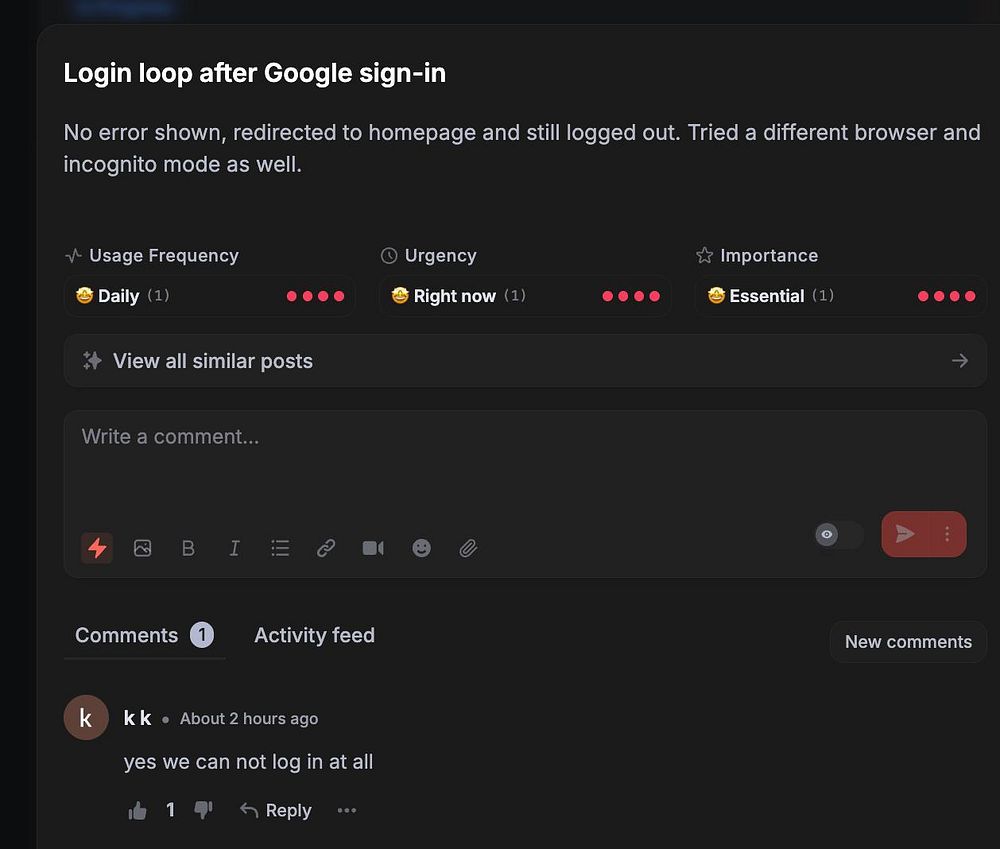Image resolution: width=1000 pixels, height=849 pixels.
Task: Open the New comments sort dropdown
Action: 907,642
